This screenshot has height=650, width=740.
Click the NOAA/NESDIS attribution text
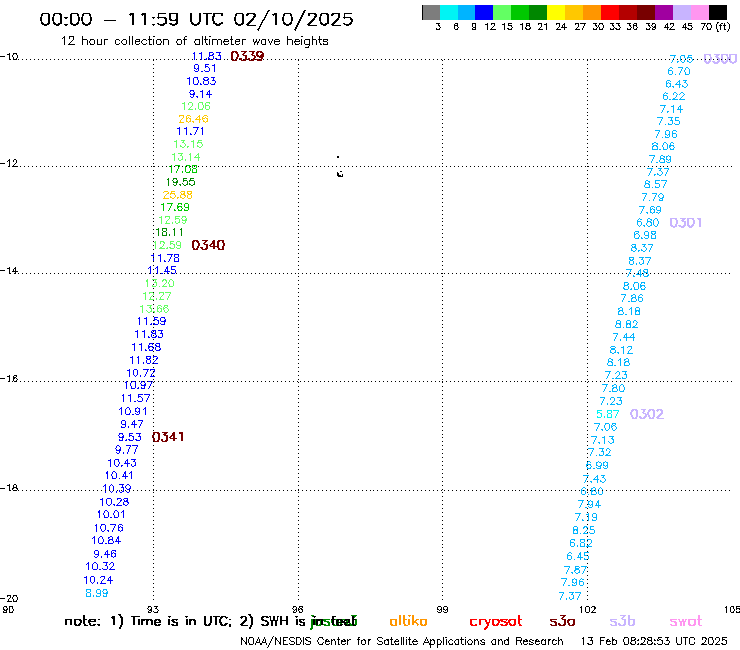402,642
